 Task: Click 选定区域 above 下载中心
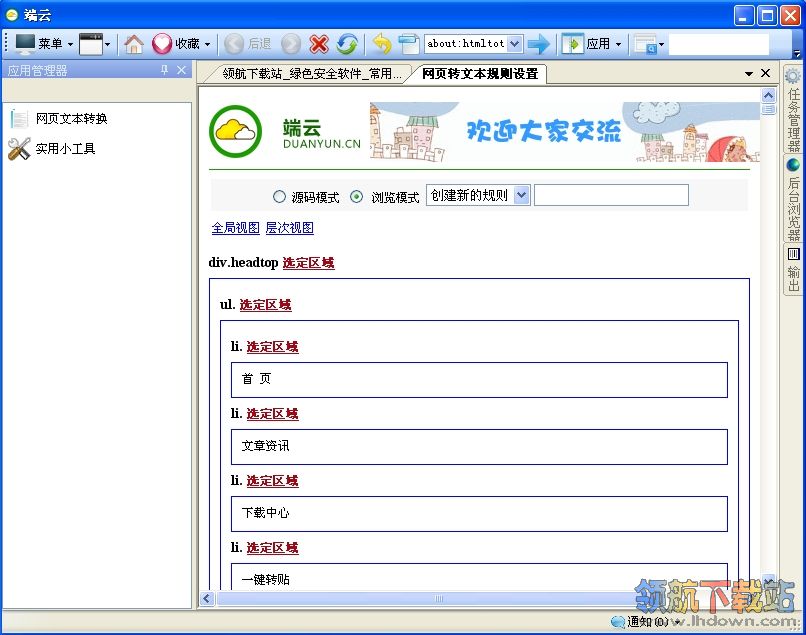(x=272, y=481)
